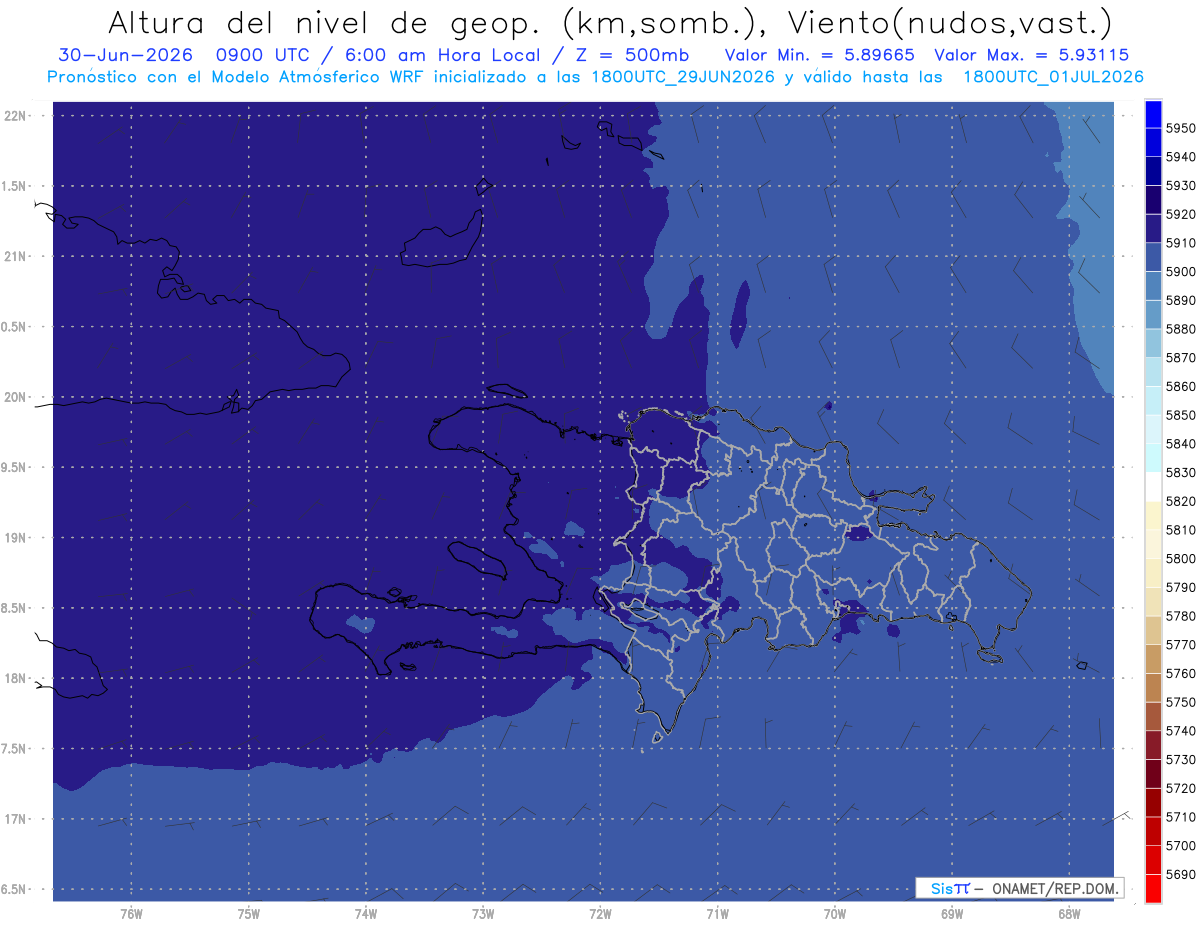The width and height of the screenshot is (1200, 927).
Task: Click the 69W longitude axis label
Action: tap(952, 914)
